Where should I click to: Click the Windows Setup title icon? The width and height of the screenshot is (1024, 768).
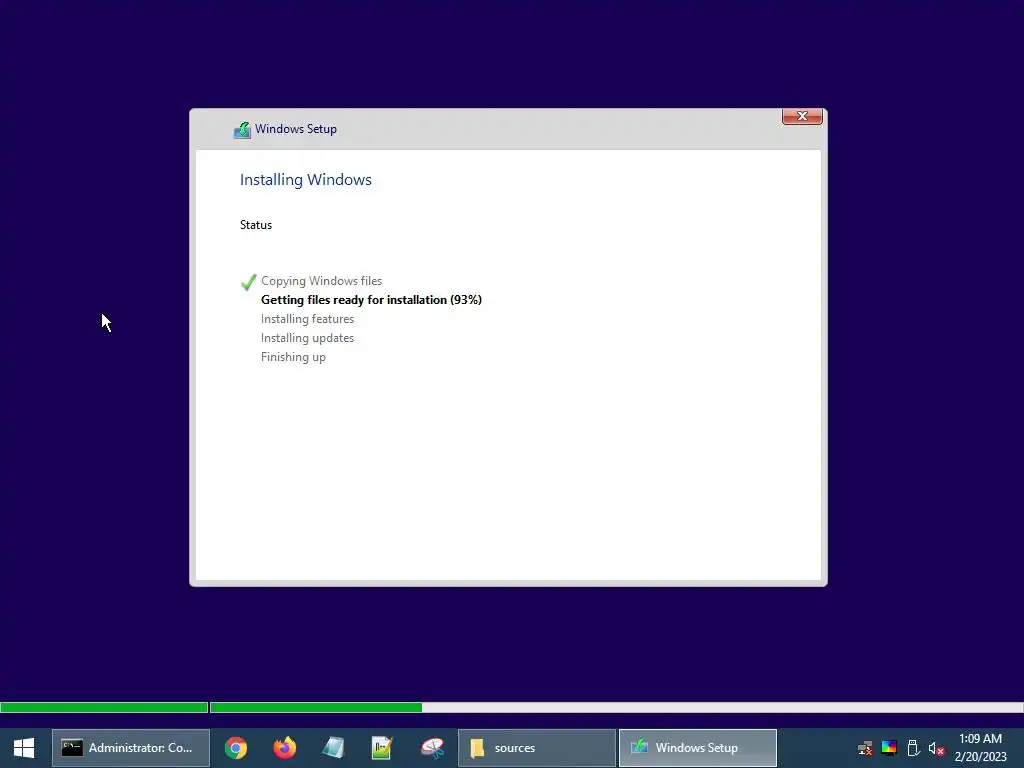[242, 130]
